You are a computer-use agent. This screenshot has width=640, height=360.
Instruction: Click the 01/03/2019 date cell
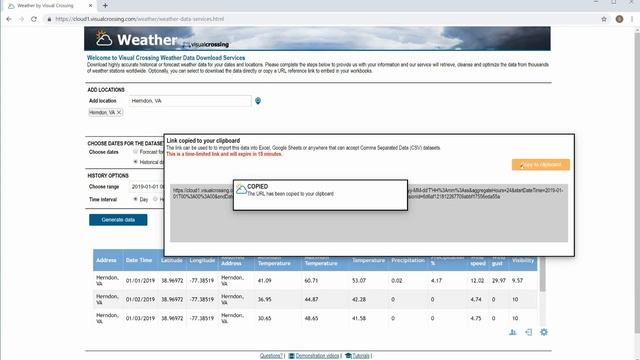[x=140, y=318]
